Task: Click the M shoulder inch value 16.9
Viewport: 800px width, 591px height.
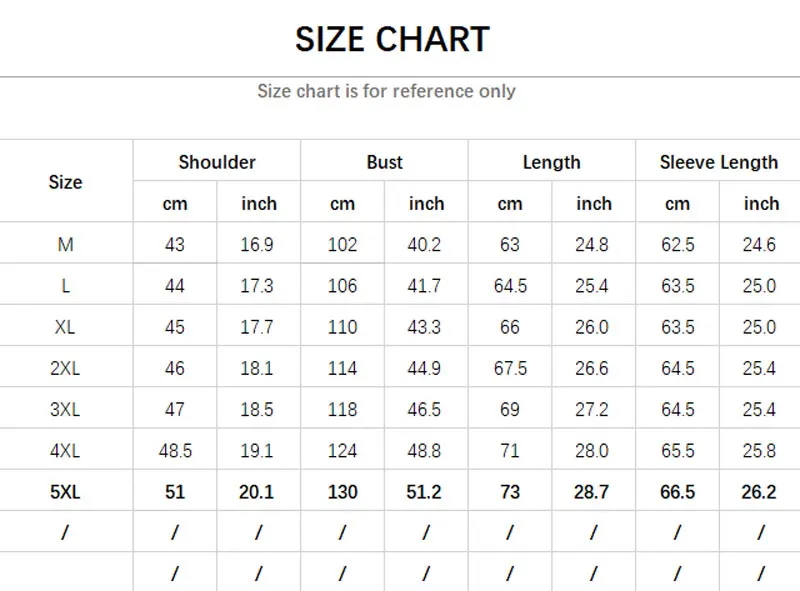Action: point(258,245)
